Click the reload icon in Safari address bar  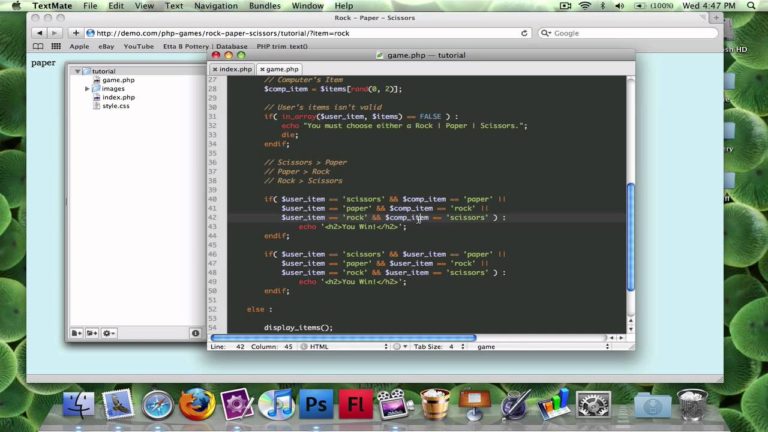(524, 33)
